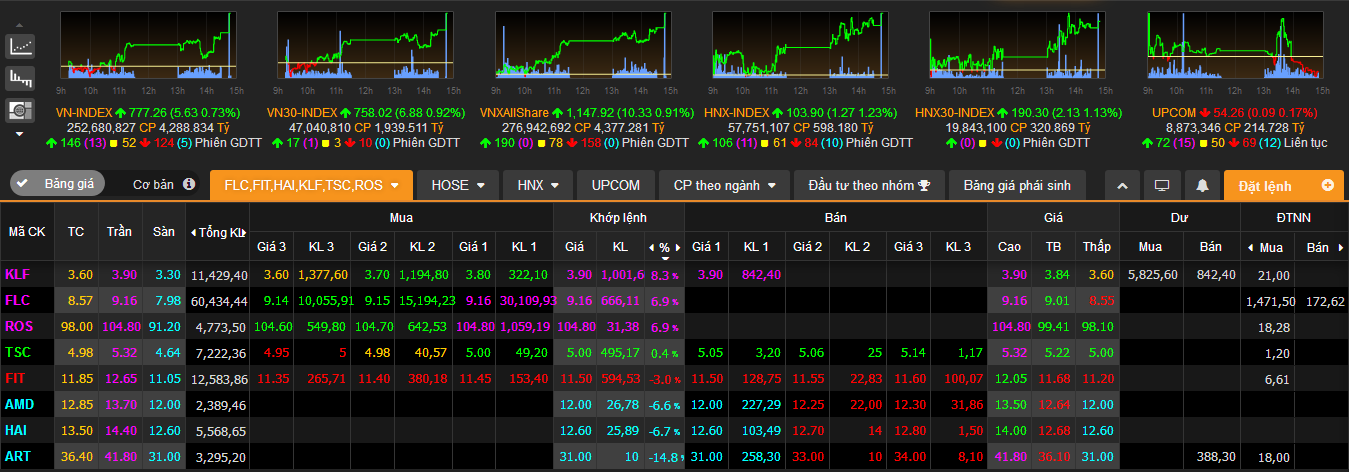Screen dimensions: 1349x472
Task: Click the Thấp price column header
Action: tap(1097, 246)
